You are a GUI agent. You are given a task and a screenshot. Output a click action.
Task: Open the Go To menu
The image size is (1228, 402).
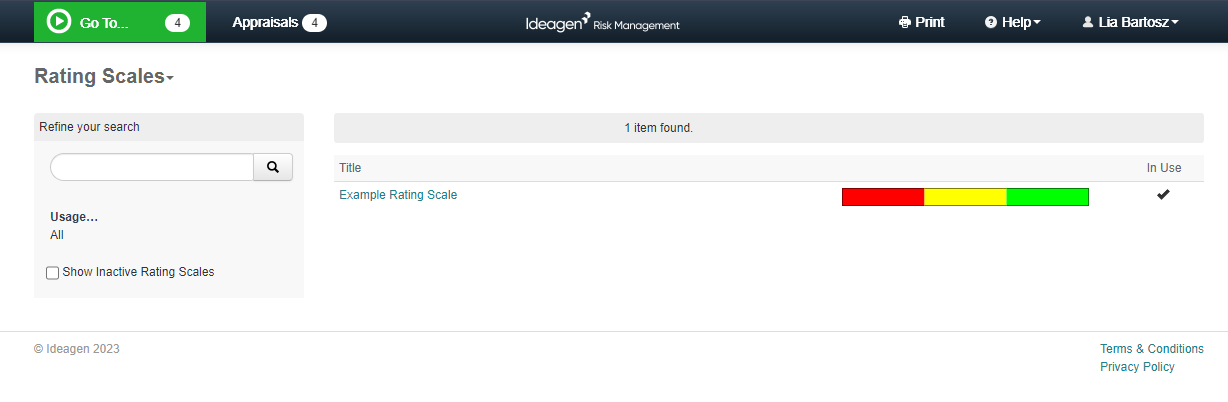coord(120,22)
